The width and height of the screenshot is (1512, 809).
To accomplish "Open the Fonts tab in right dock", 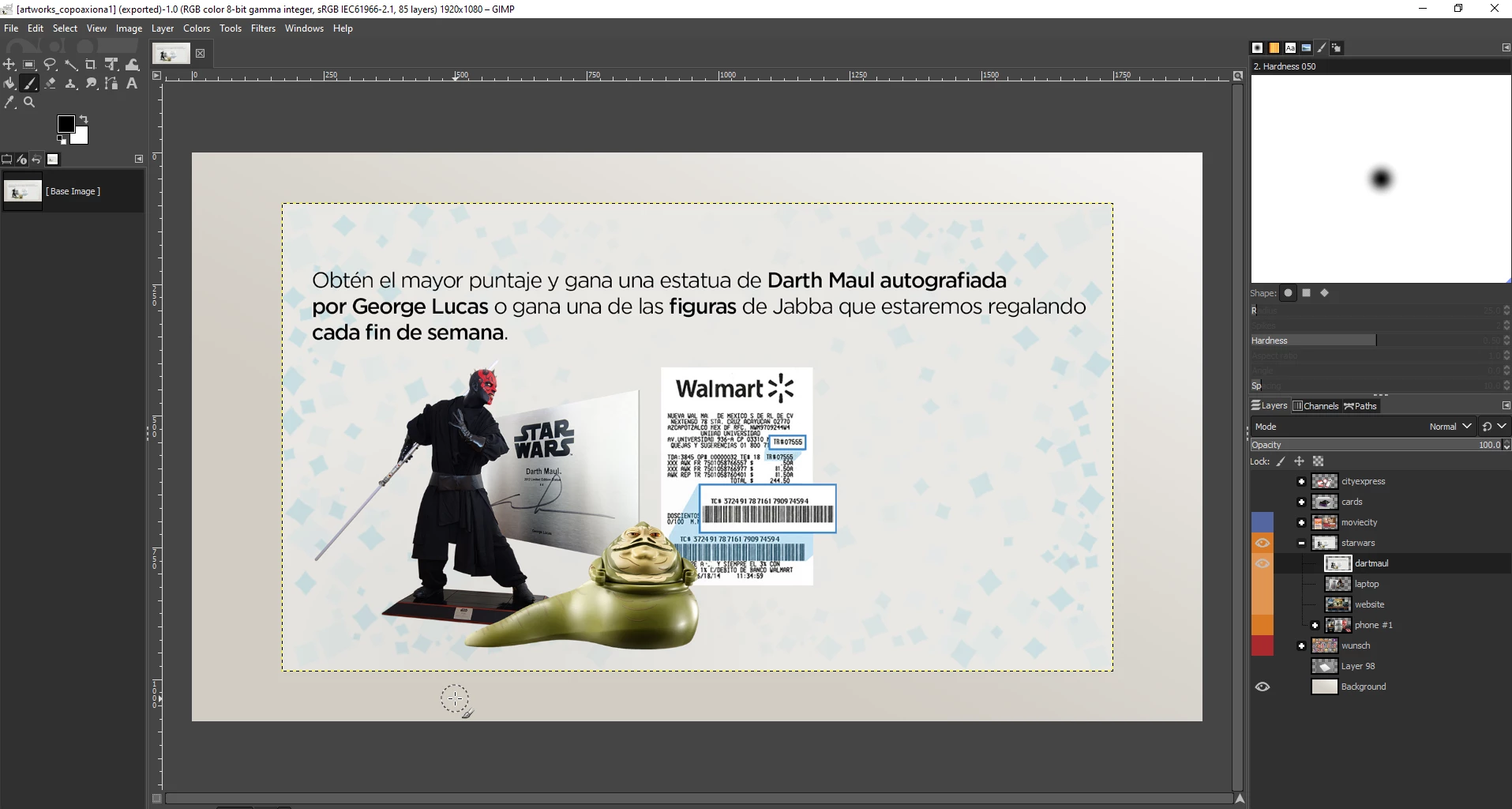I will pos(1290,48).
